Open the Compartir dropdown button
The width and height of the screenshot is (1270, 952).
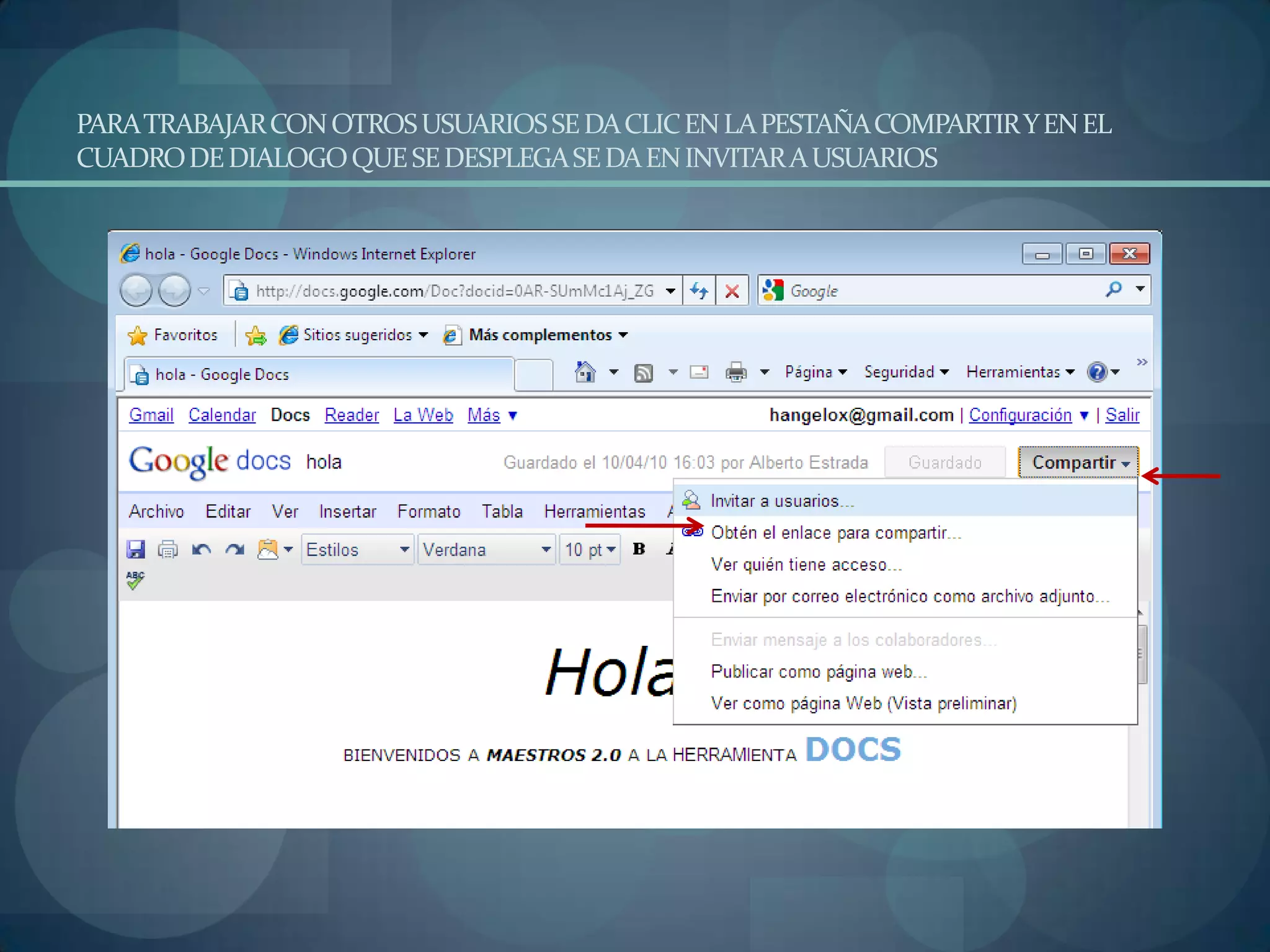(1078, 462)
